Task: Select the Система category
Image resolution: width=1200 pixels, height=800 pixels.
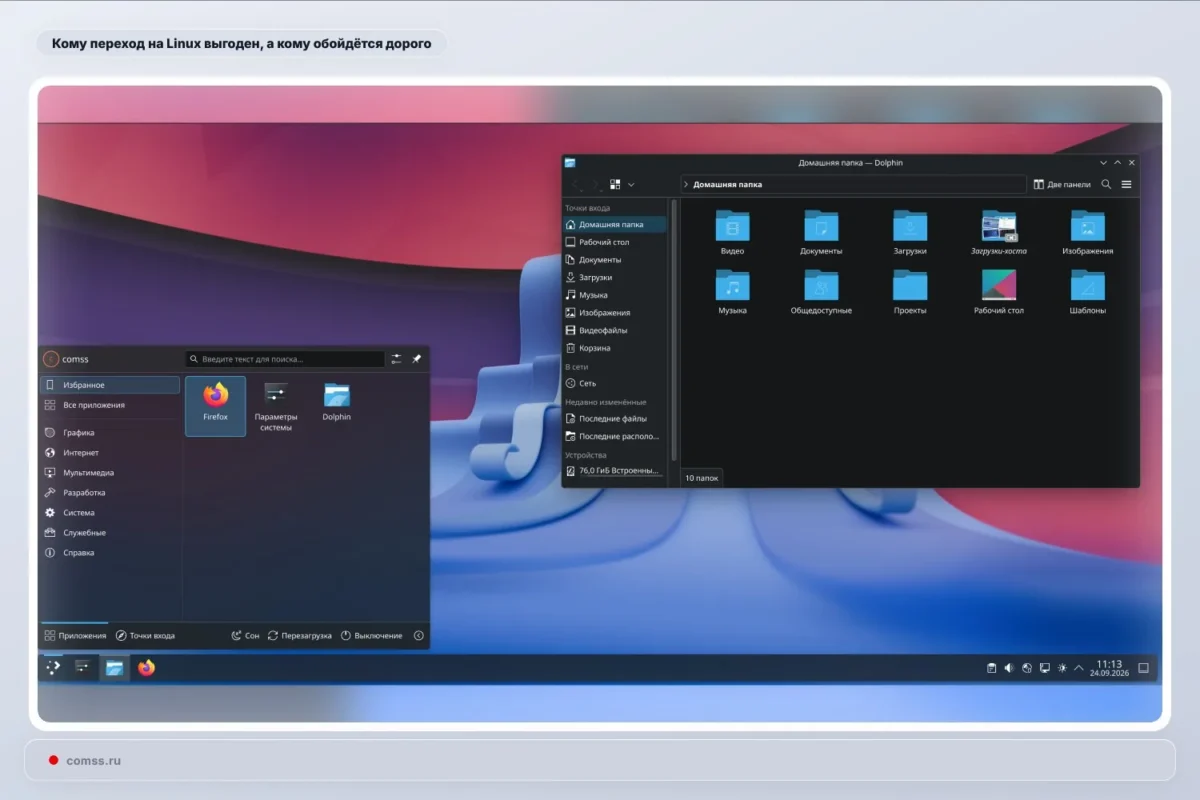Action: 110,513
